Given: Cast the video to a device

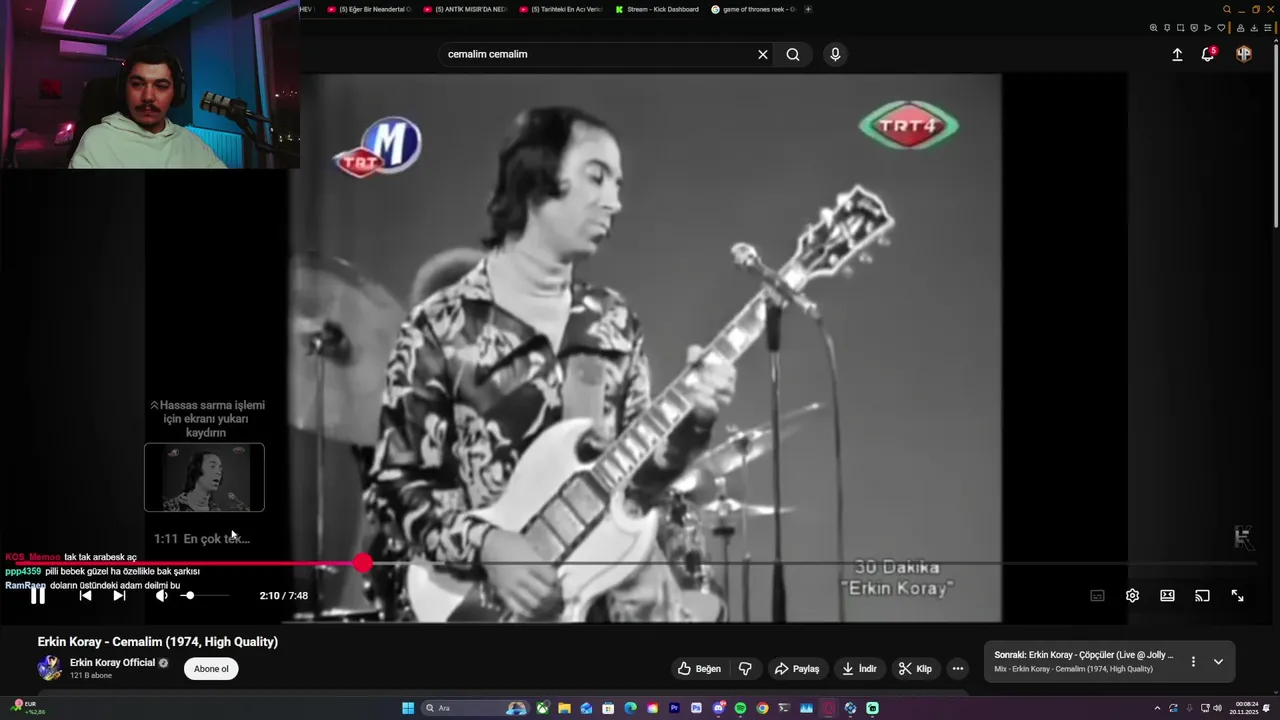Looking at the screenshot, I should [x=1202, y=596].
